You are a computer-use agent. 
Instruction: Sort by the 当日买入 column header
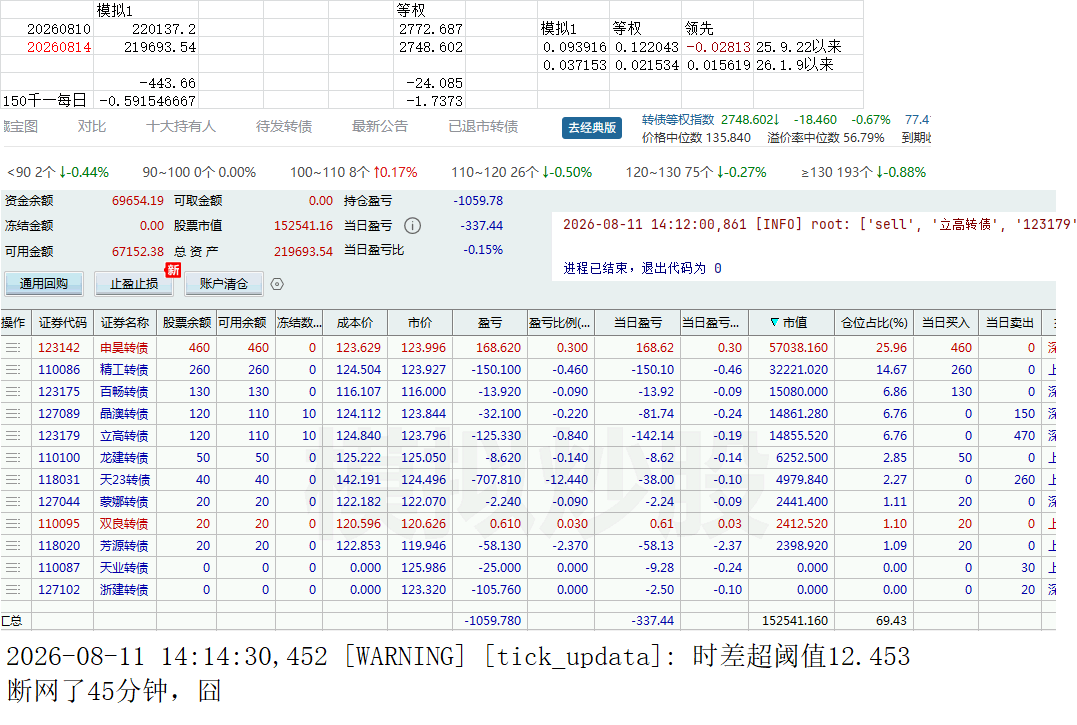click(946, 323)
